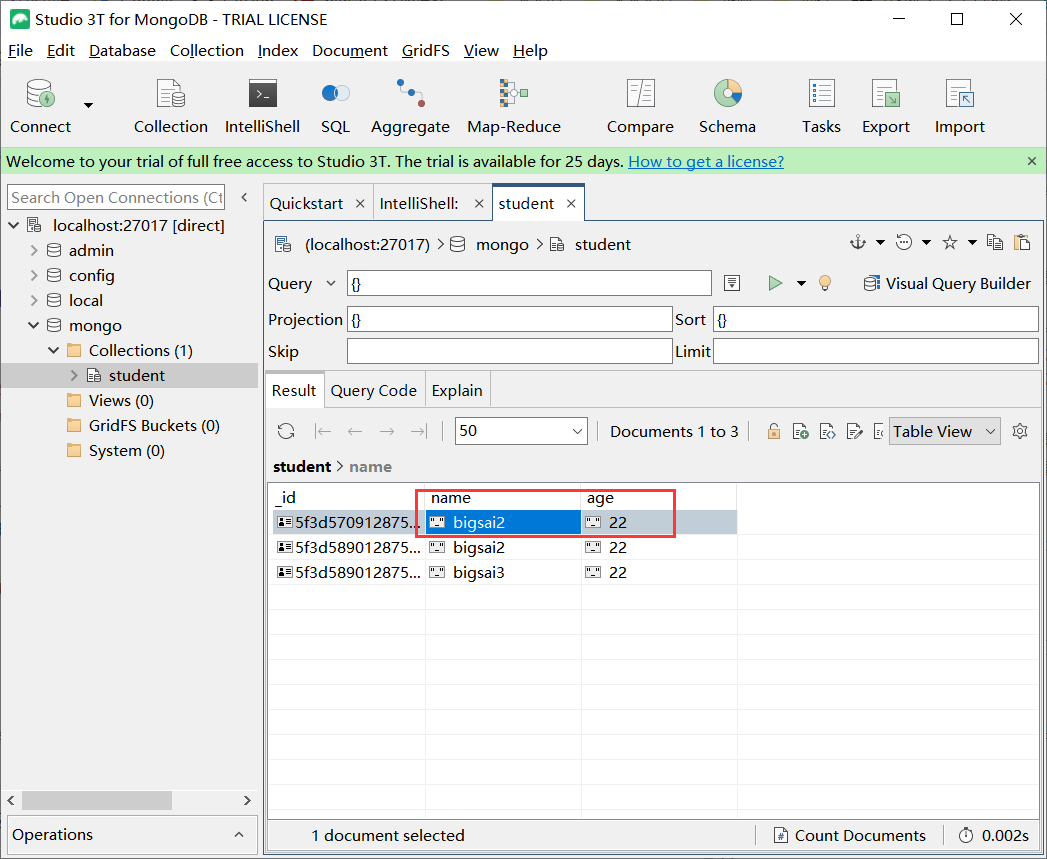
Task: Click the lightbulb query hint icon
Action: pos(825,283)
